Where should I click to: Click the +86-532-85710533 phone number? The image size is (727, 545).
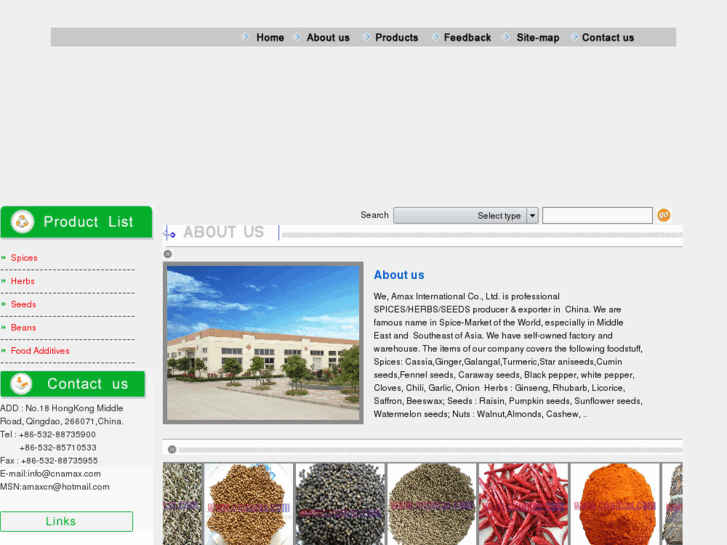click(x=58, y=448)
